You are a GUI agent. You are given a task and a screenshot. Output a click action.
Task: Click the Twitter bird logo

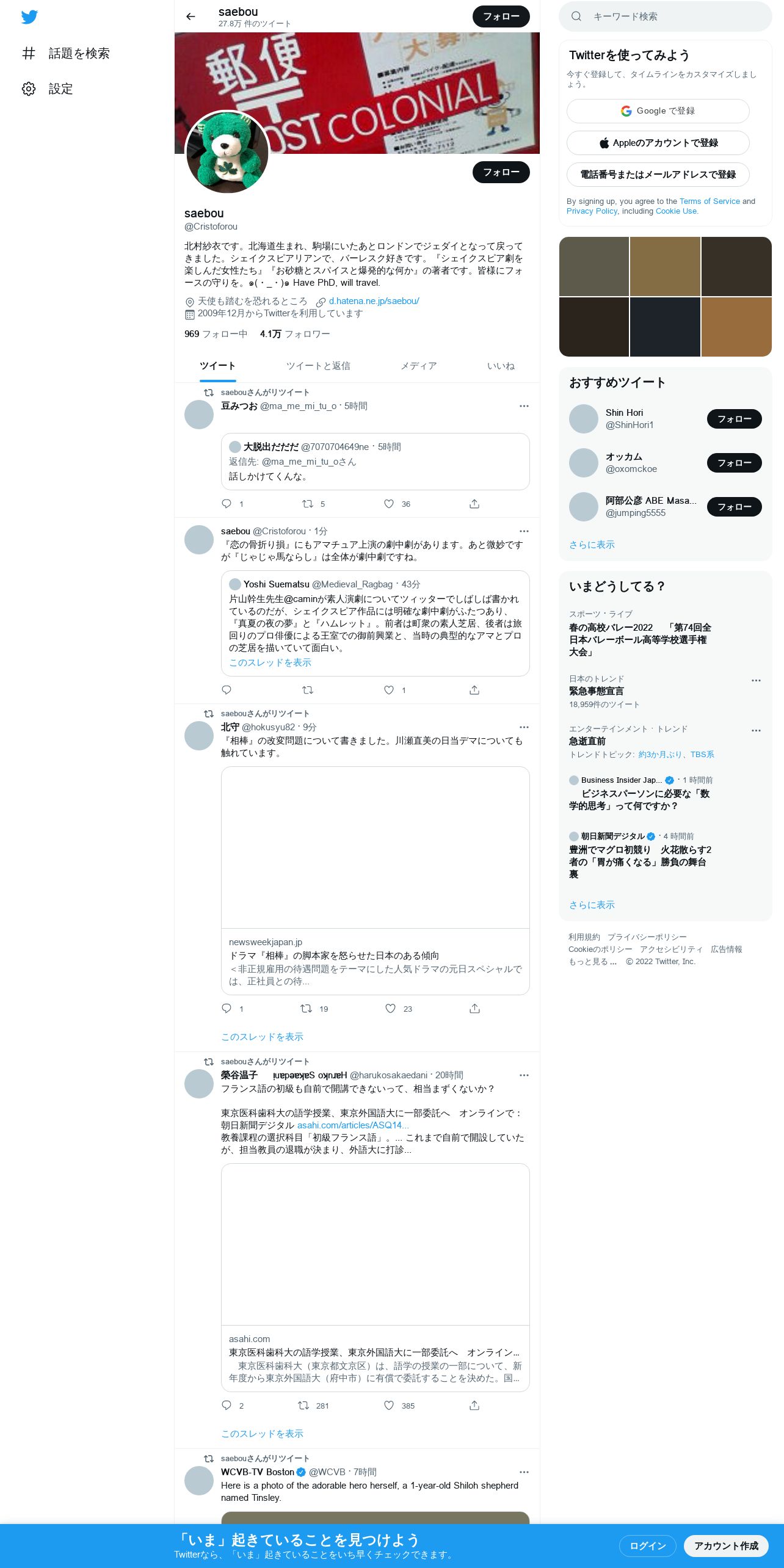(29, 17)
